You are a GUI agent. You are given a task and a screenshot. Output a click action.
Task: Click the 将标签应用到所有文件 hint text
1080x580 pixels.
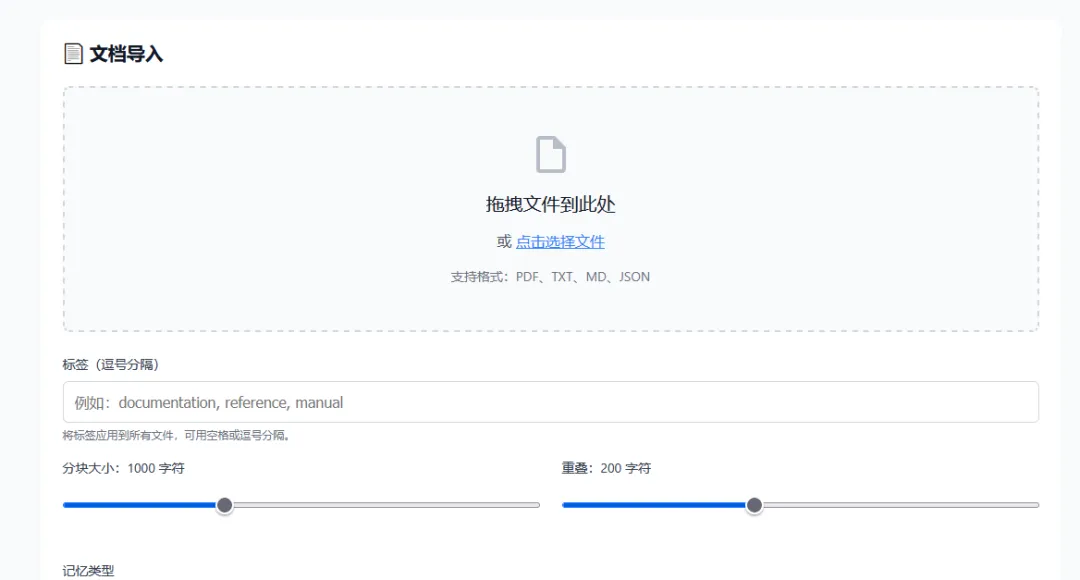tap(176, 435)
